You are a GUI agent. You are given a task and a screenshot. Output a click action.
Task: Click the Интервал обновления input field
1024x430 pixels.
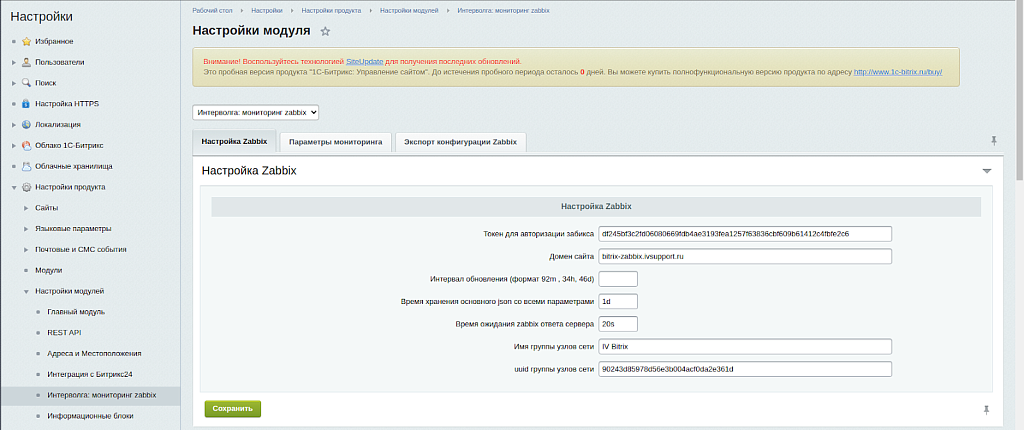(617, 279)
